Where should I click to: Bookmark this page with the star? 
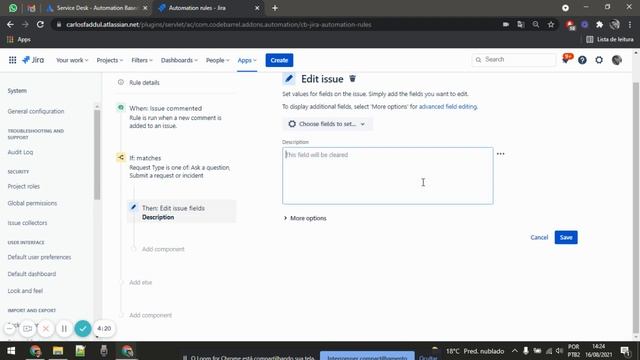[x=551, y=24]
